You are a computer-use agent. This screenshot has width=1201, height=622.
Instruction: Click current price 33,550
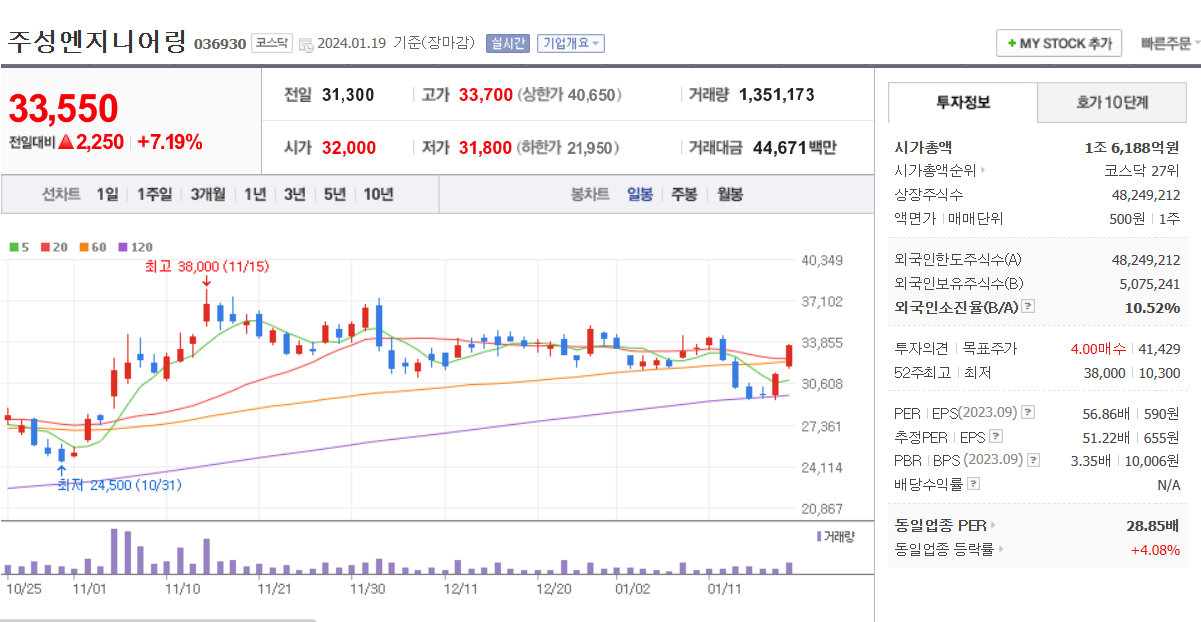[64, 108]
